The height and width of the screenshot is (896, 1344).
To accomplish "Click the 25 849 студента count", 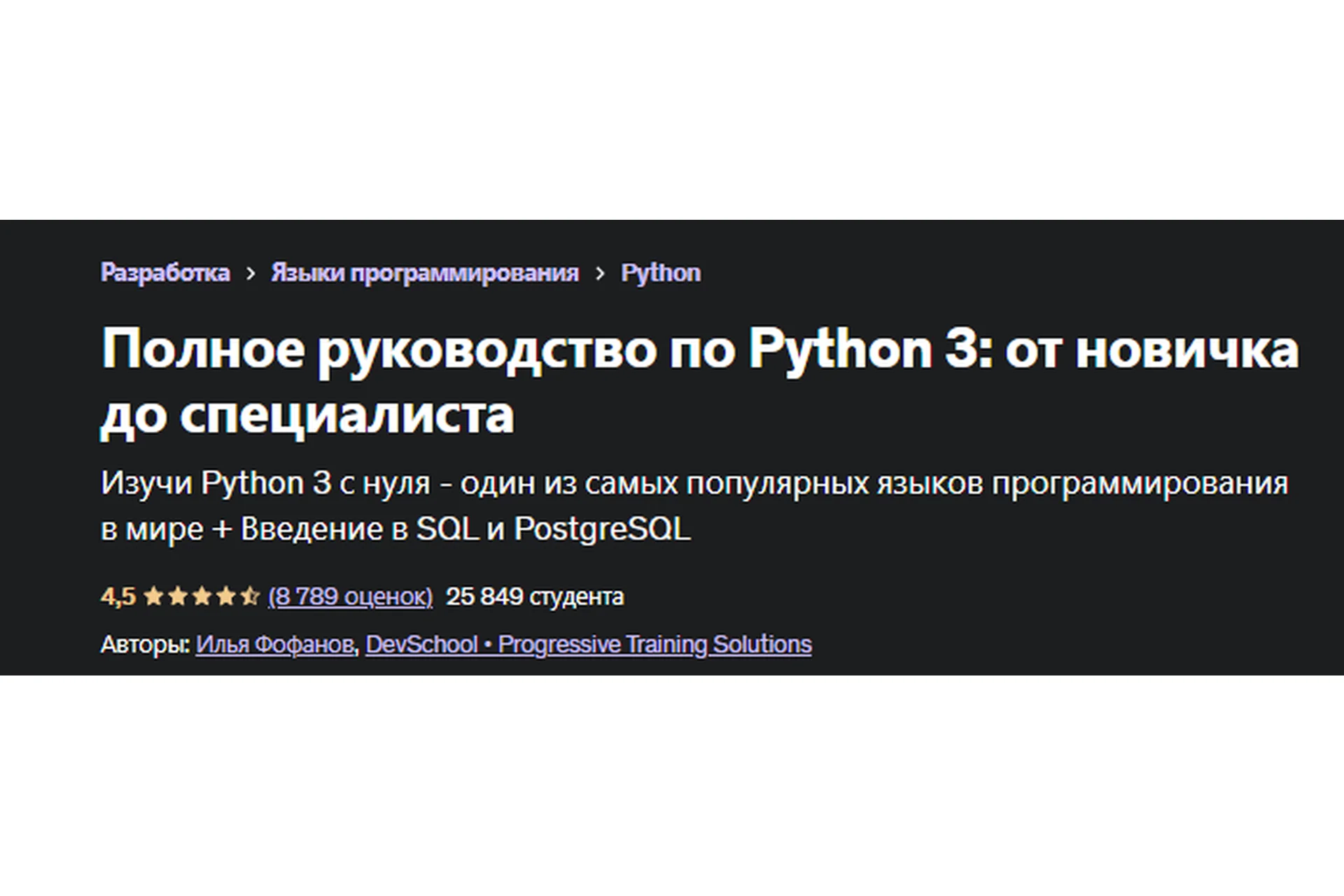I will pyautogui.click(x=535, y=596).
